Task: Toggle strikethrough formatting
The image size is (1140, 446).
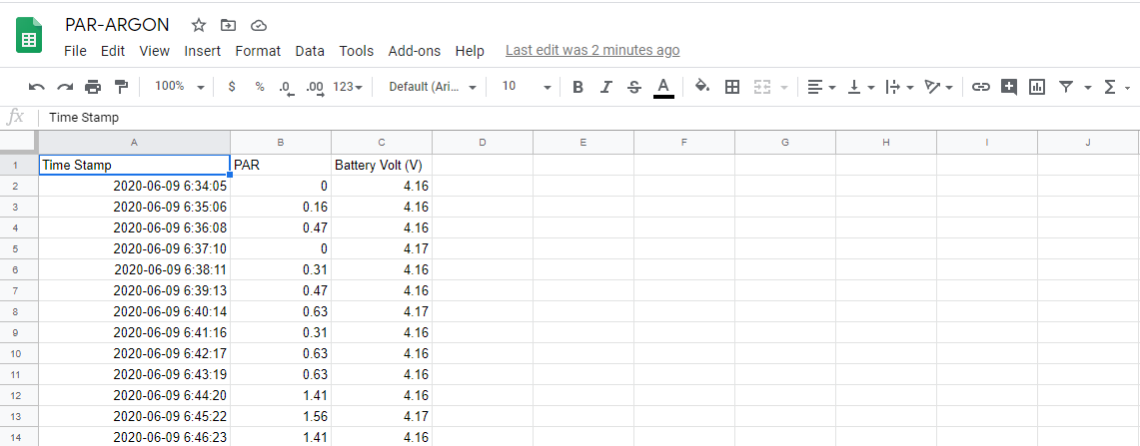Action: coord(634,87)
